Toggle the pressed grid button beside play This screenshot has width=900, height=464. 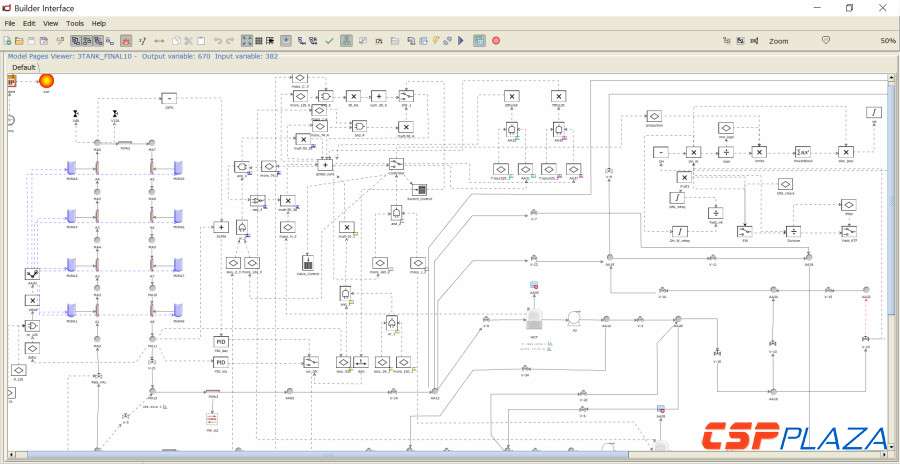(x=479, y=41)
